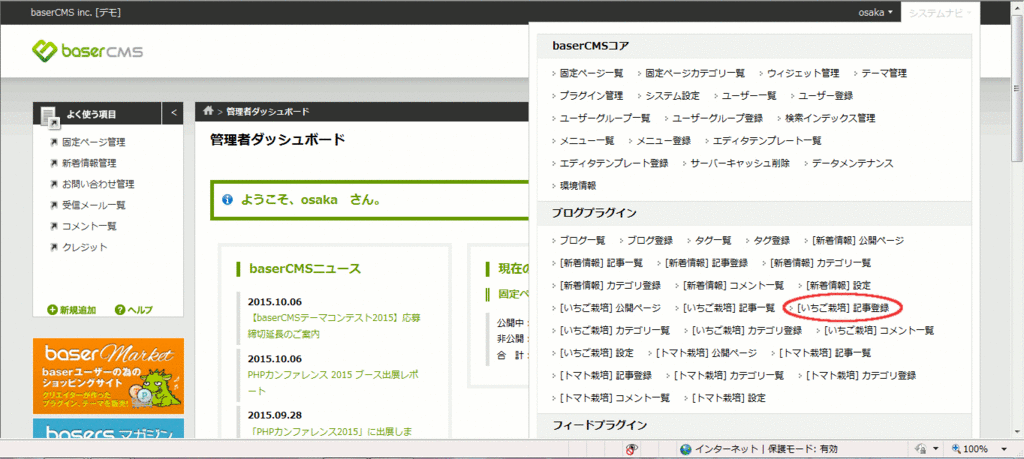Click the よく使う項目 shortcut icon

point(50,116)
